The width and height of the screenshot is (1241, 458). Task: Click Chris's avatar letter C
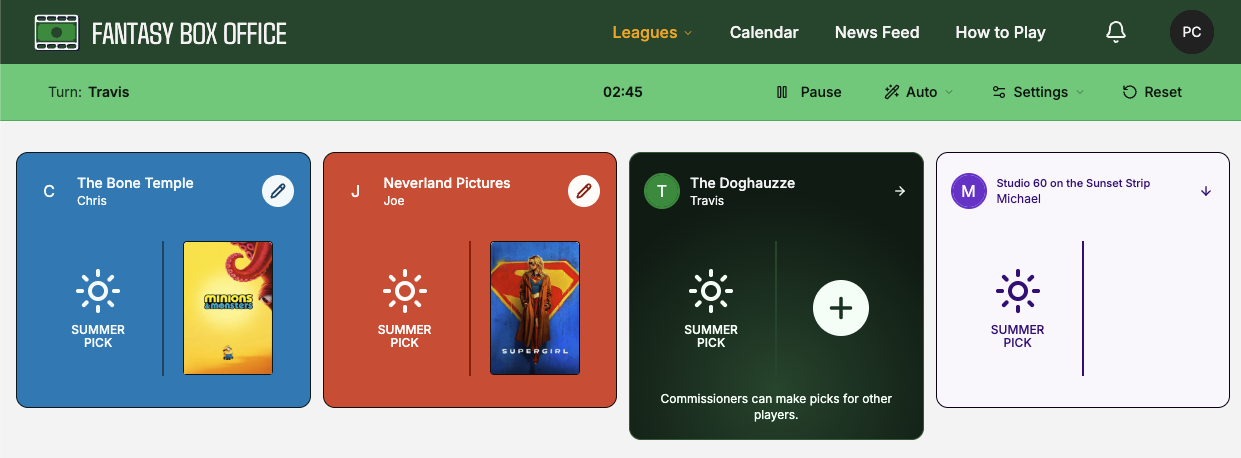coord(49,191)
